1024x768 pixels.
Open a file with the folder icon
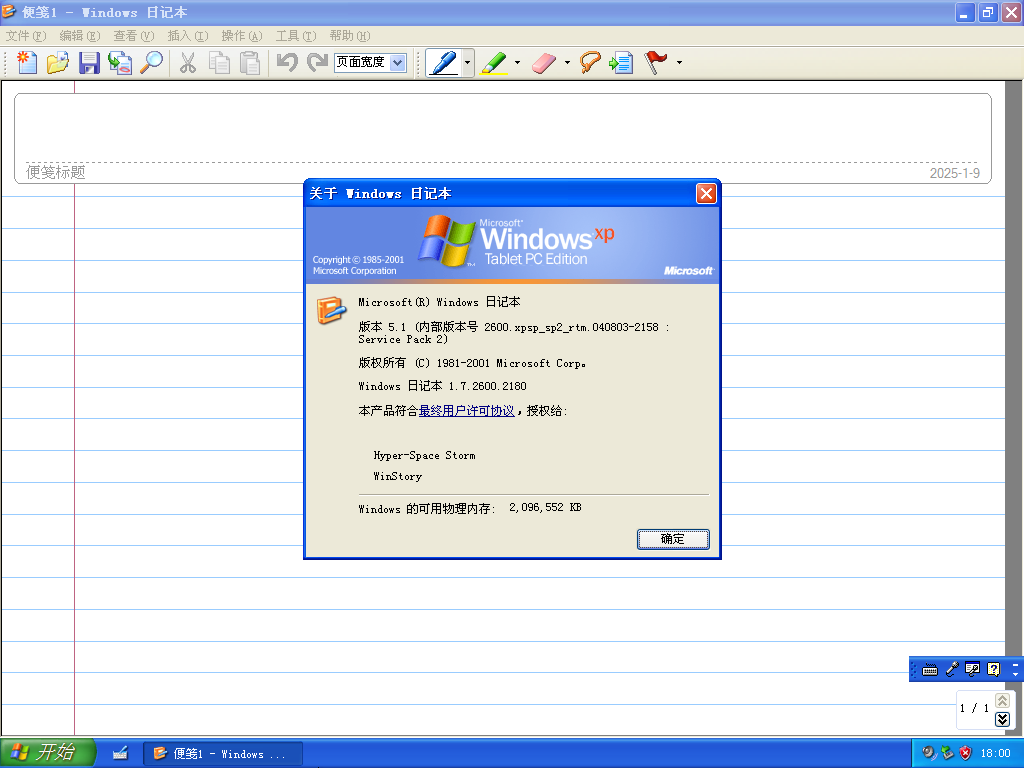coord(57,63)
